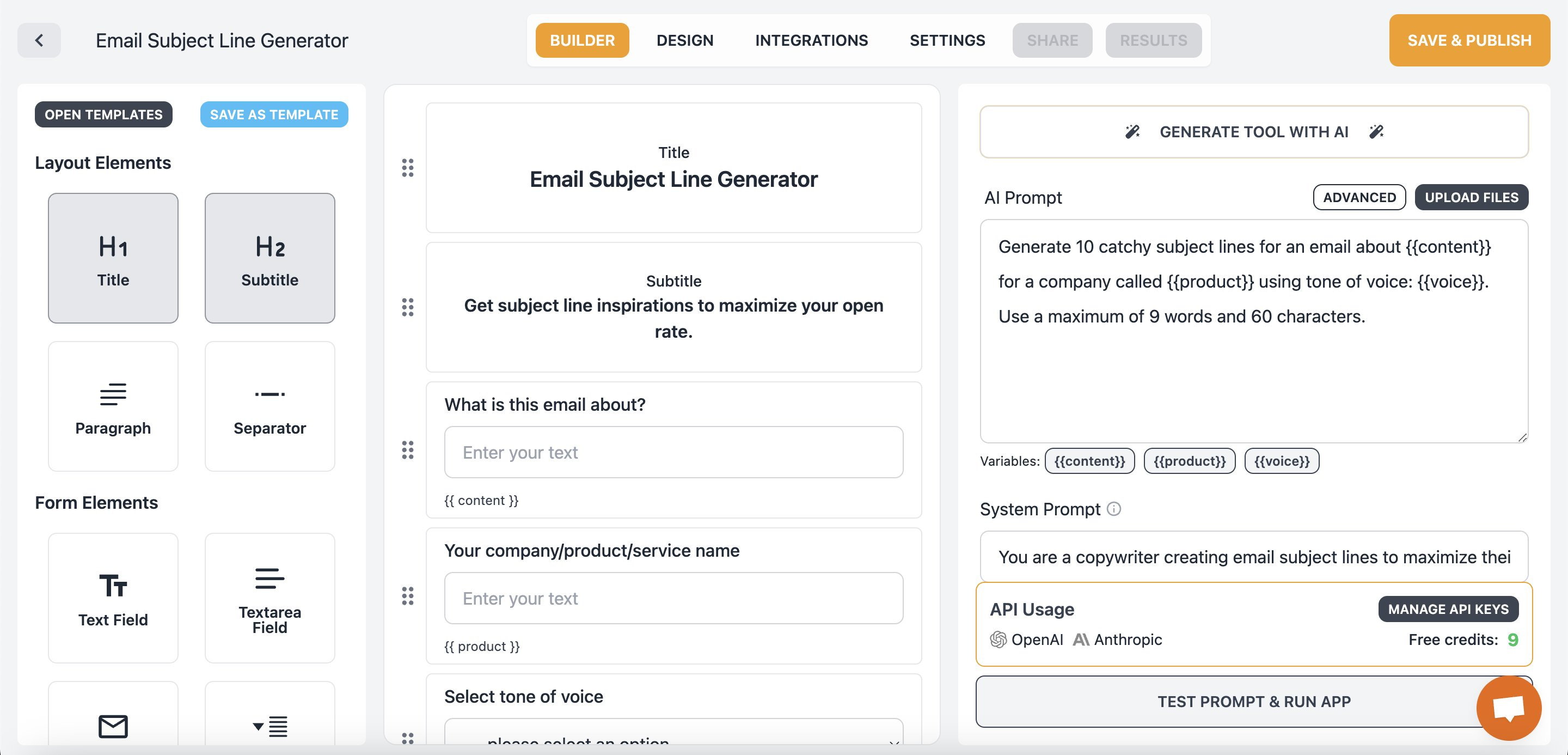Image resolution: width=1568 pixels, height=755 pixels.
Task: Click 'Select tone of voice' label
Action: pos(523,697)
